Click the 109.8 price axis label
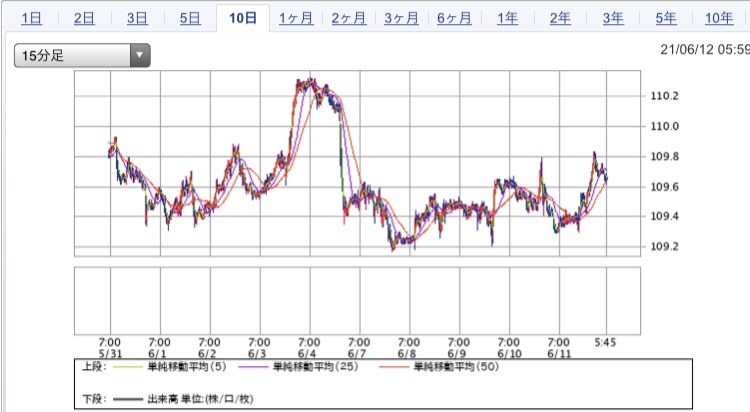This screenshot has width=750, height=412. coord(664,156)
